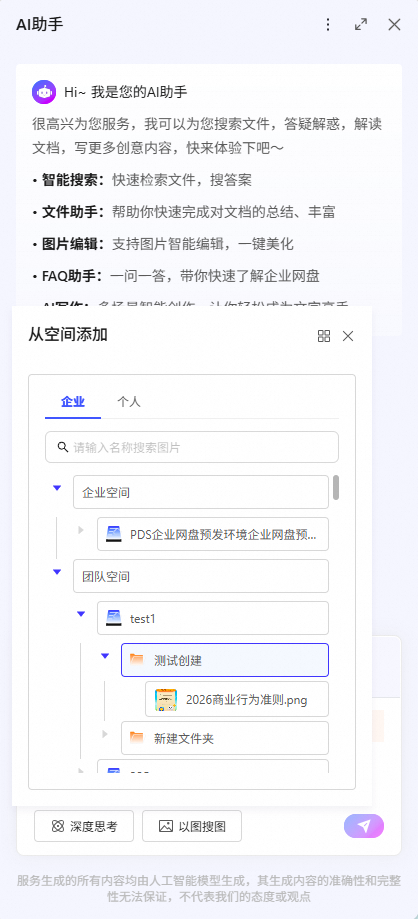Expand the 新建文件夹 folder
The width and height of the screenshot is (418, 919).
pyautogui.click(x=105, y=734)
